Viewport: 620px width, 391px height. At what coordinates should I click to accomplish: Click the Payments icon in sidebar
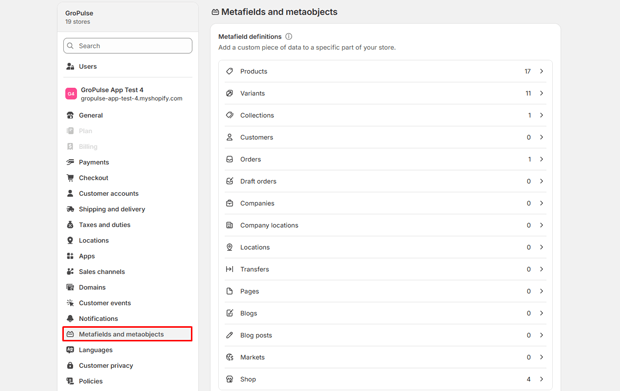tap(70, 162)
